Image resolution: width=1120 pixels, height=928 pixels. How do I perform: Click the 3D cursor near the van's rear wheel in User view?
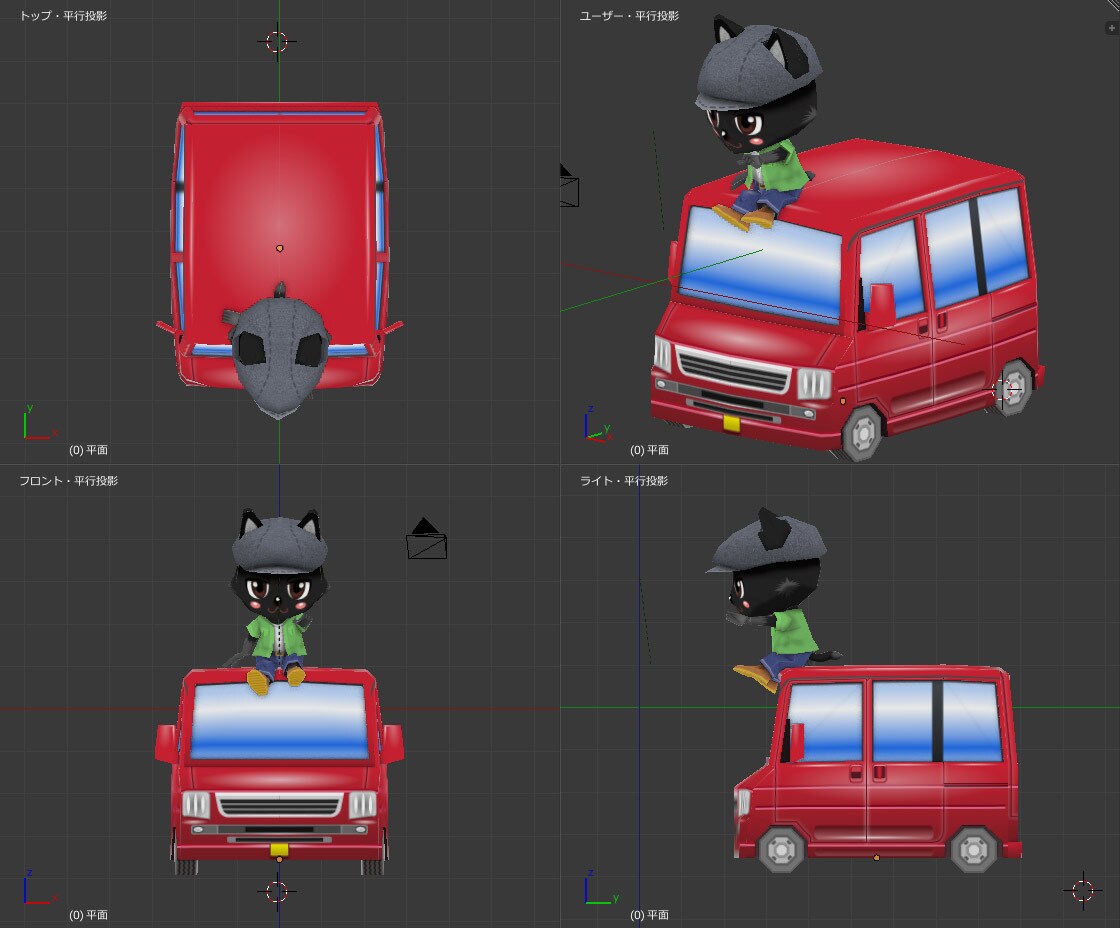pyautogui.click(x=1003, y=389)
